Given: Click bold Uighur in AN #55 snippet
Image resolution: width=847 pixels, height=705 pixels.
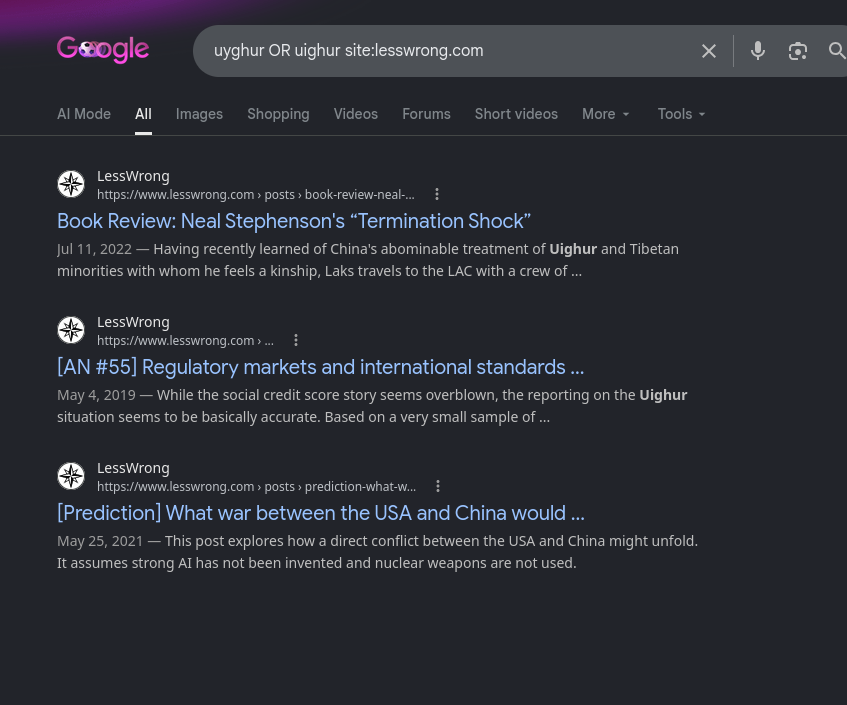Looking at the screenshot, I should [x=663, y=395].
